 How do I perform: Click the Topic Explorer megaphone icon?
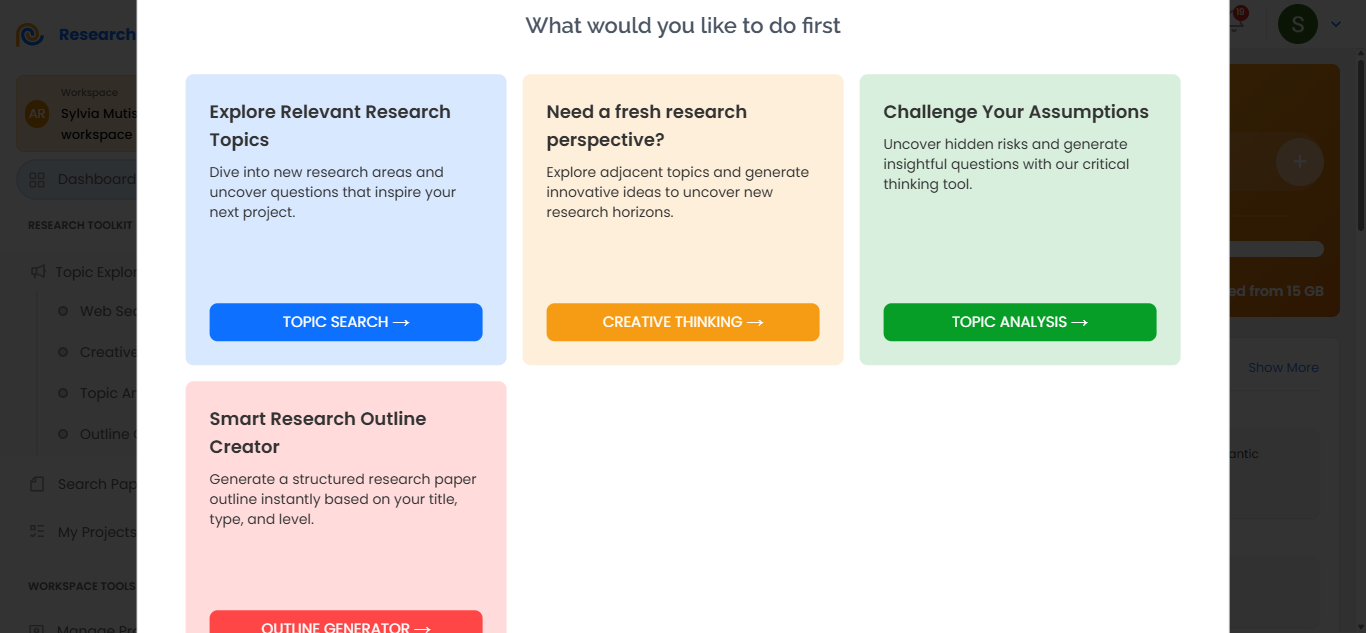pyautogui.click(x=38, y=272)
